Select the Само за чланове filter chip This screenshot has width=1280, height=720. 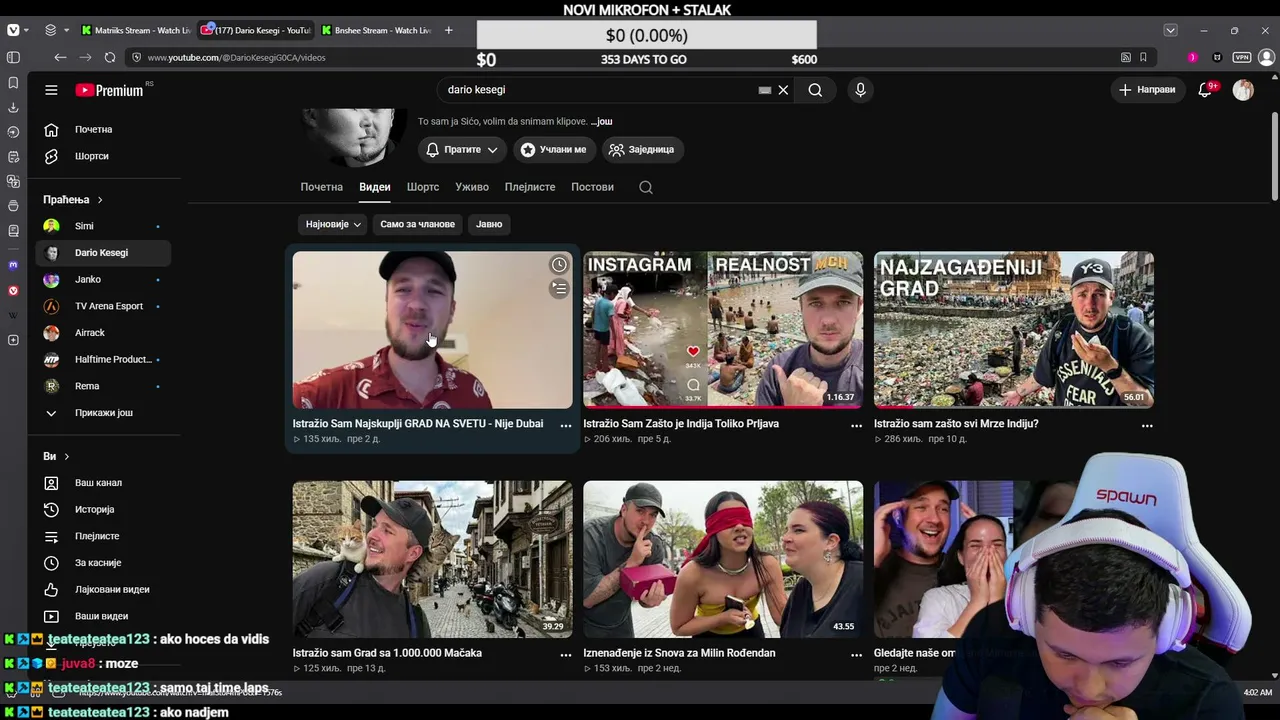417,224
